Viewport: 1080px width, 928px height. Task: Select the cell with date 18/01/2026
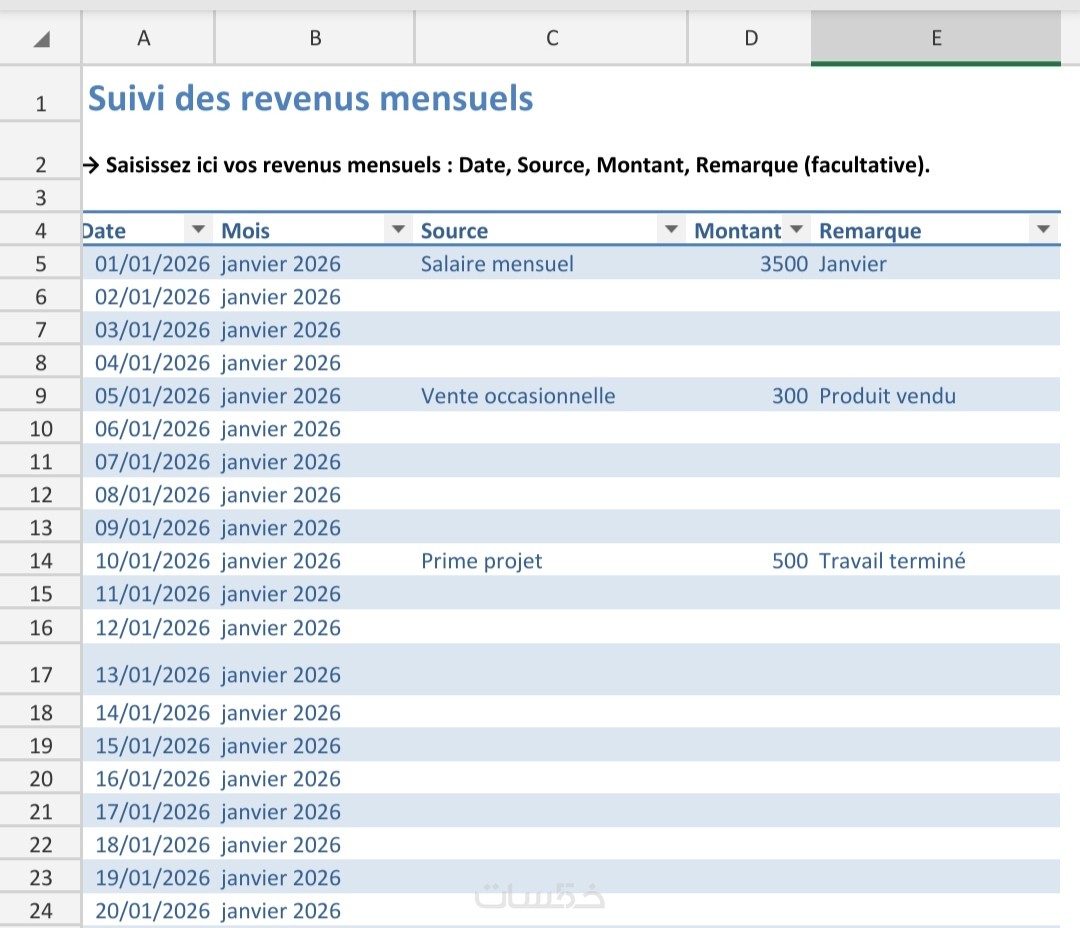pyautogui.click(x=148, y=845)
